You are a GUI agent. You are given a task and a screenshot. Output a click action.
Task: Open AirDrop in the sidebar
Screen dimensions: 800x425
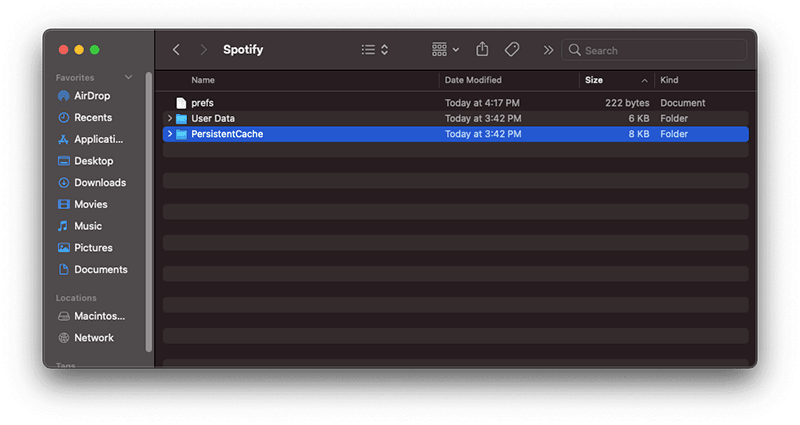point(92,96)
